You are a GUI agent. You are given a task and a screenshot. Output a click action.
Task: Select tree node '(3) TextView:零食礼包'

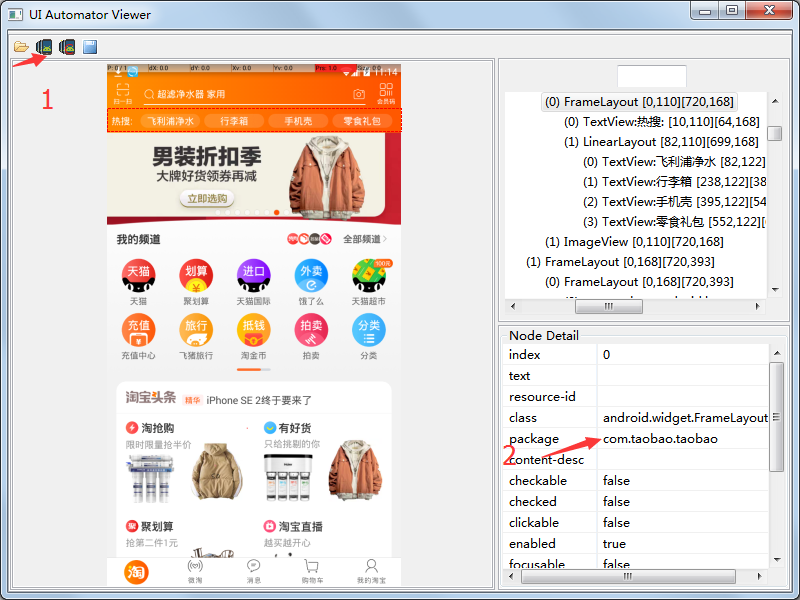(674, 221)
